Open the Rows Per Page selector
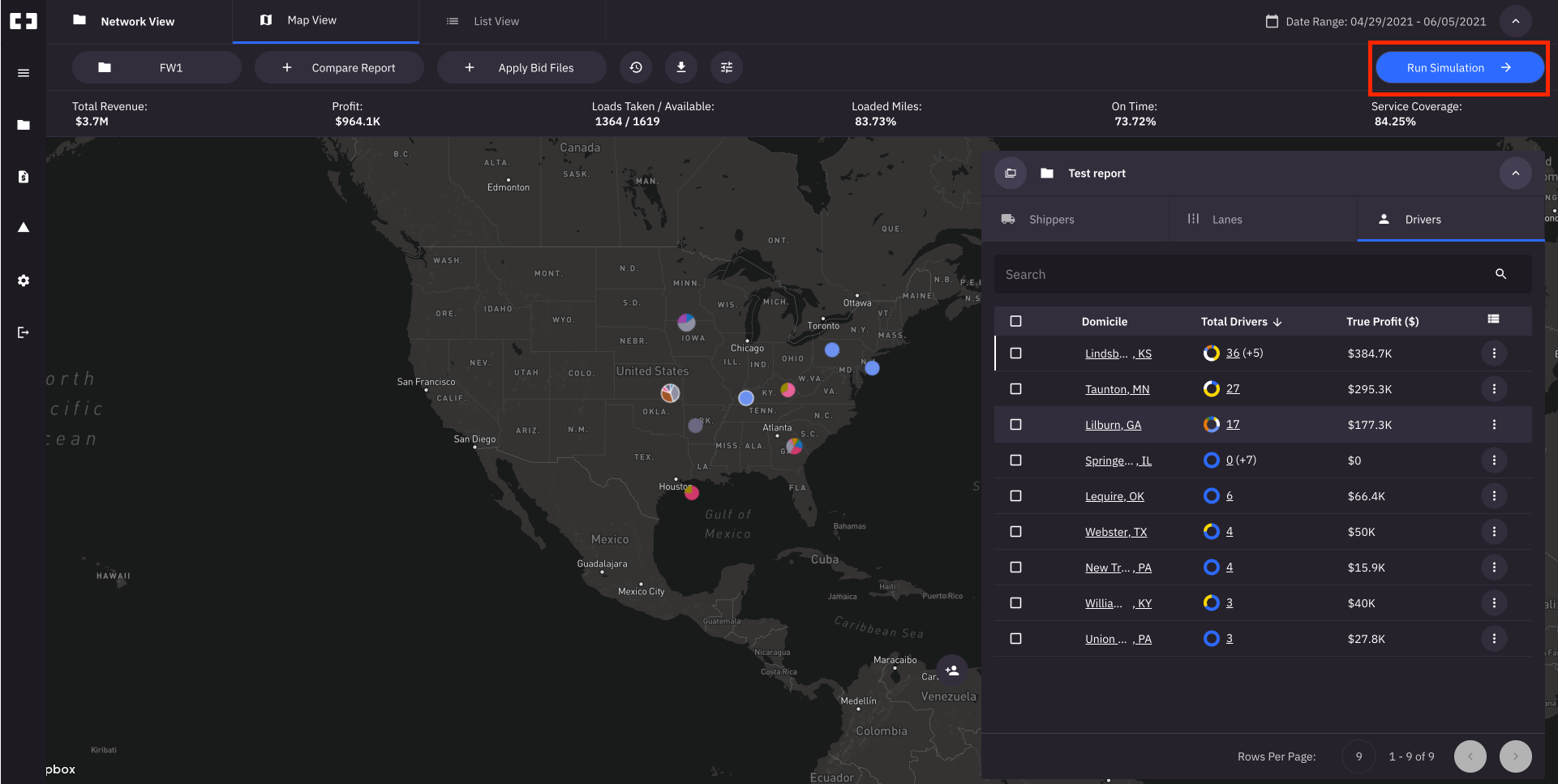 1358,756
